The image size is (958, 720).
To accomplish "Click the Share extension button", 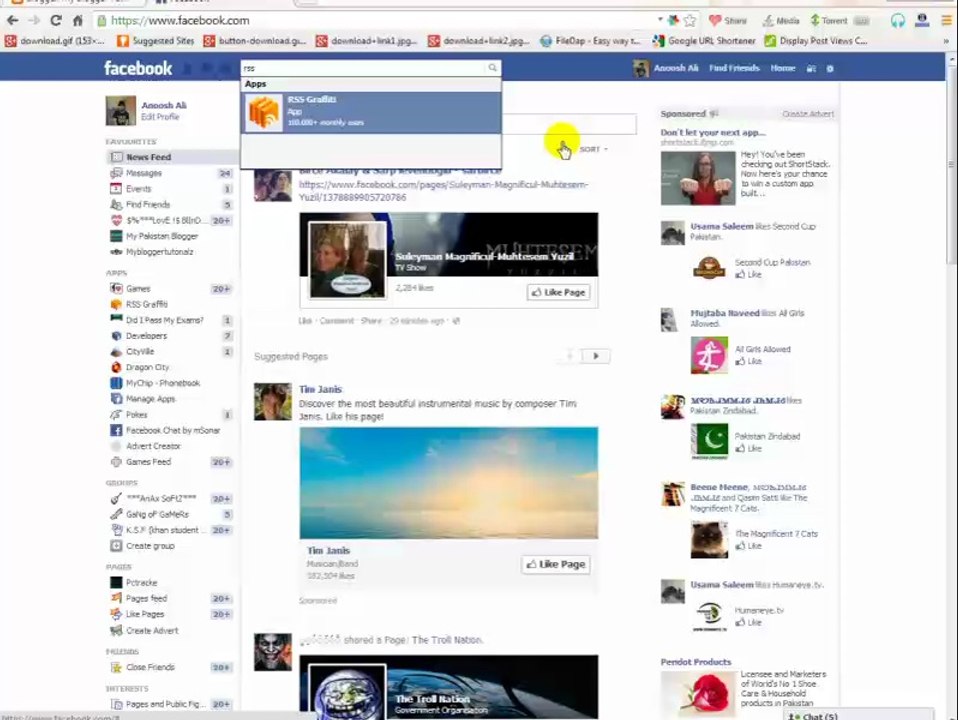I will click(x=728, y=21).
